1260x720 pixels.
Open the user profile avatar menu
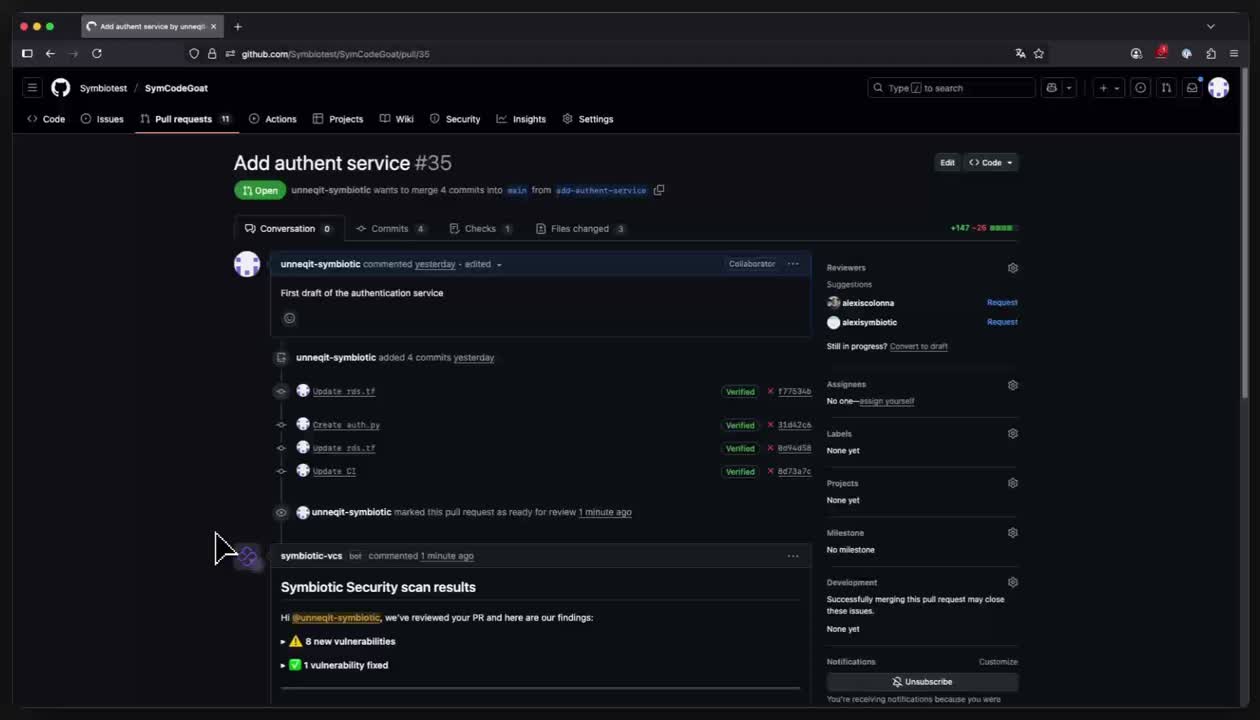pyautogui.click(x=1218, y=88)
